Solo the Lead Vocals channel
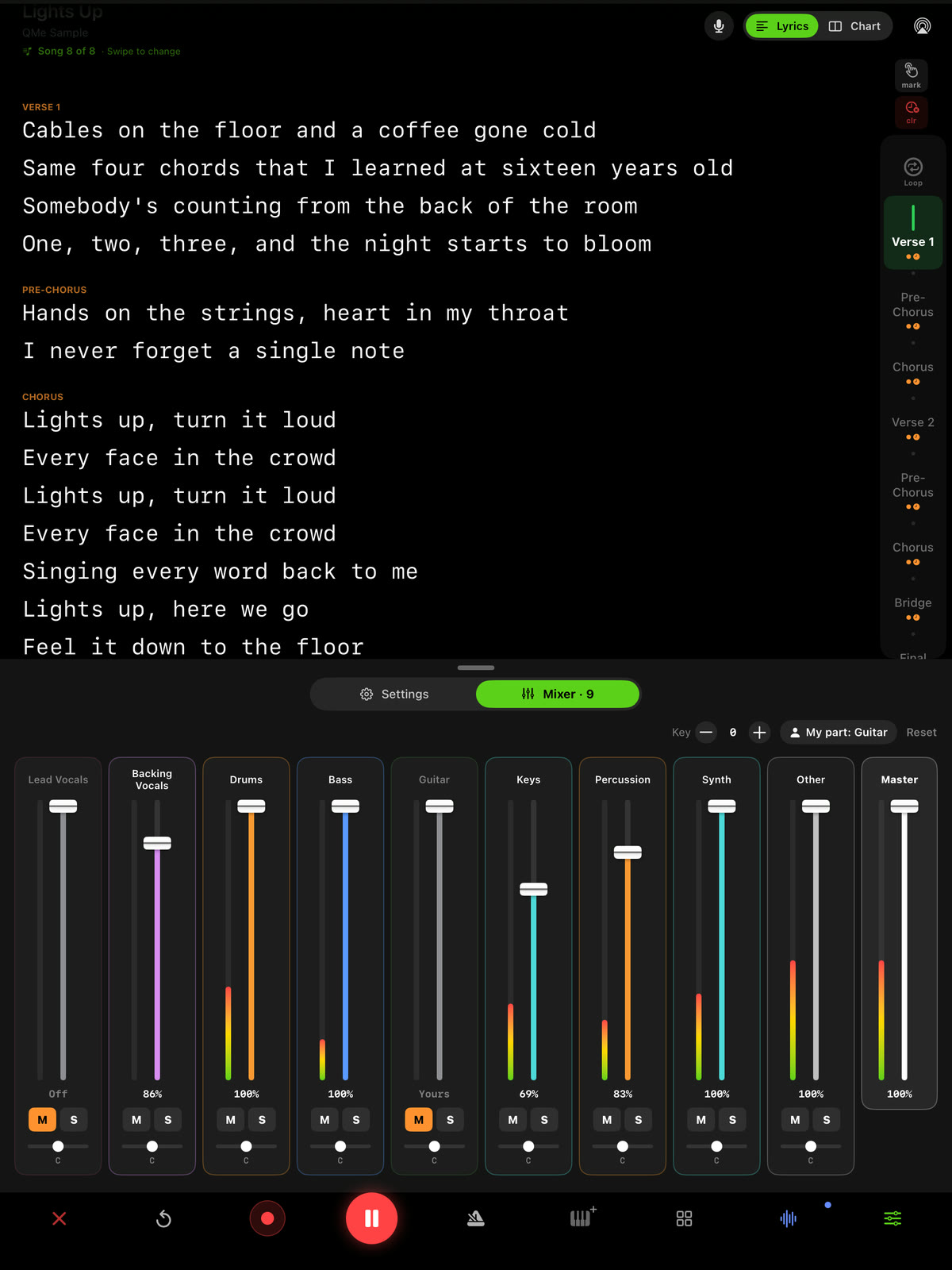952x1270 pixels. (74, 1120)
